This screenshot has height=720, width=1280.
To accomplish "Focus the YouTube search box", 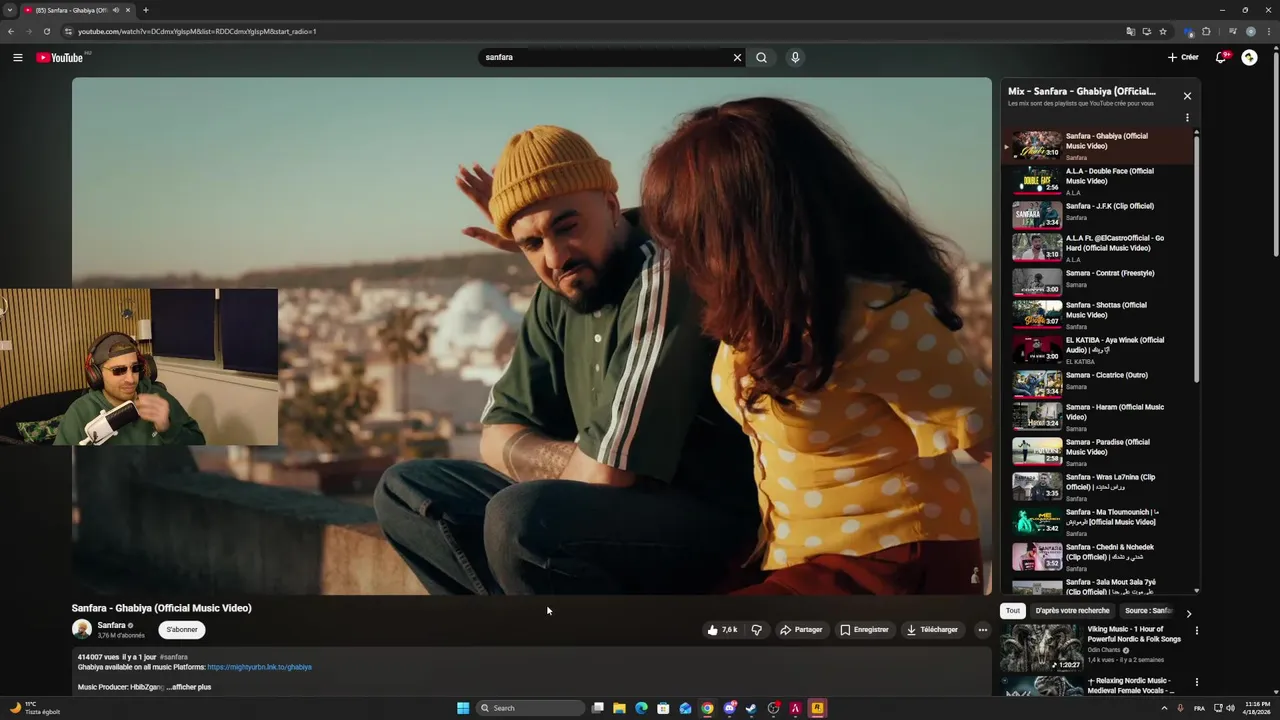I will pos(607,57).
